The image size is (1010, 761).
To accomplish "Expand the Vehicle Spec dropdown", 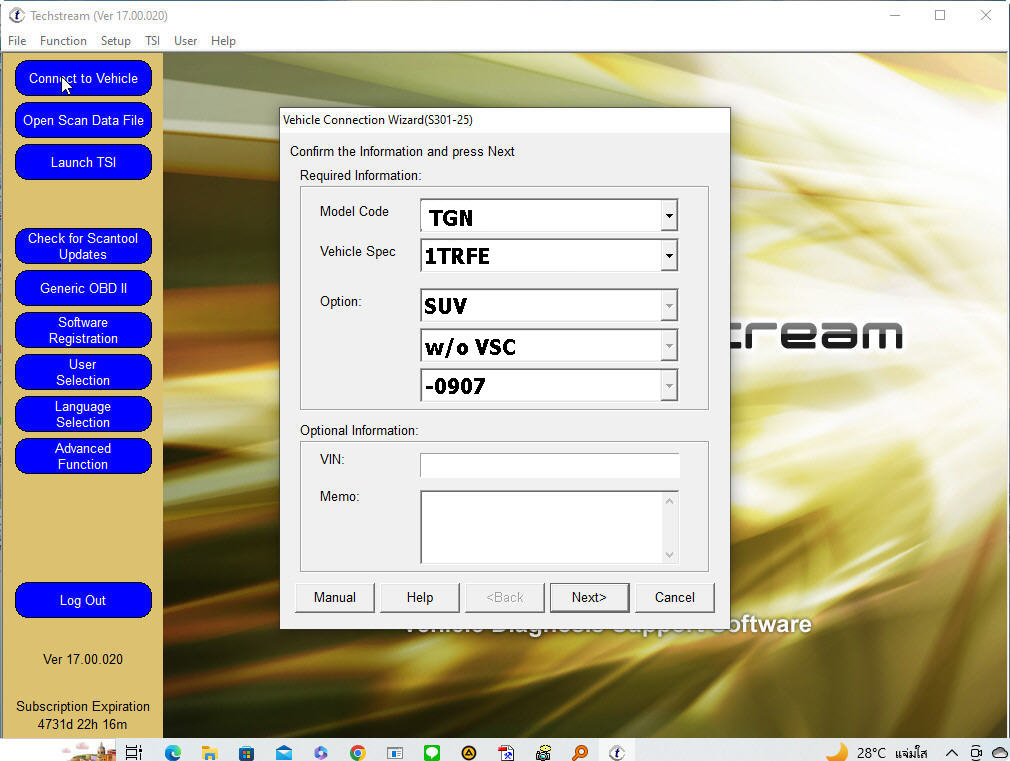I will pos(669,256).
